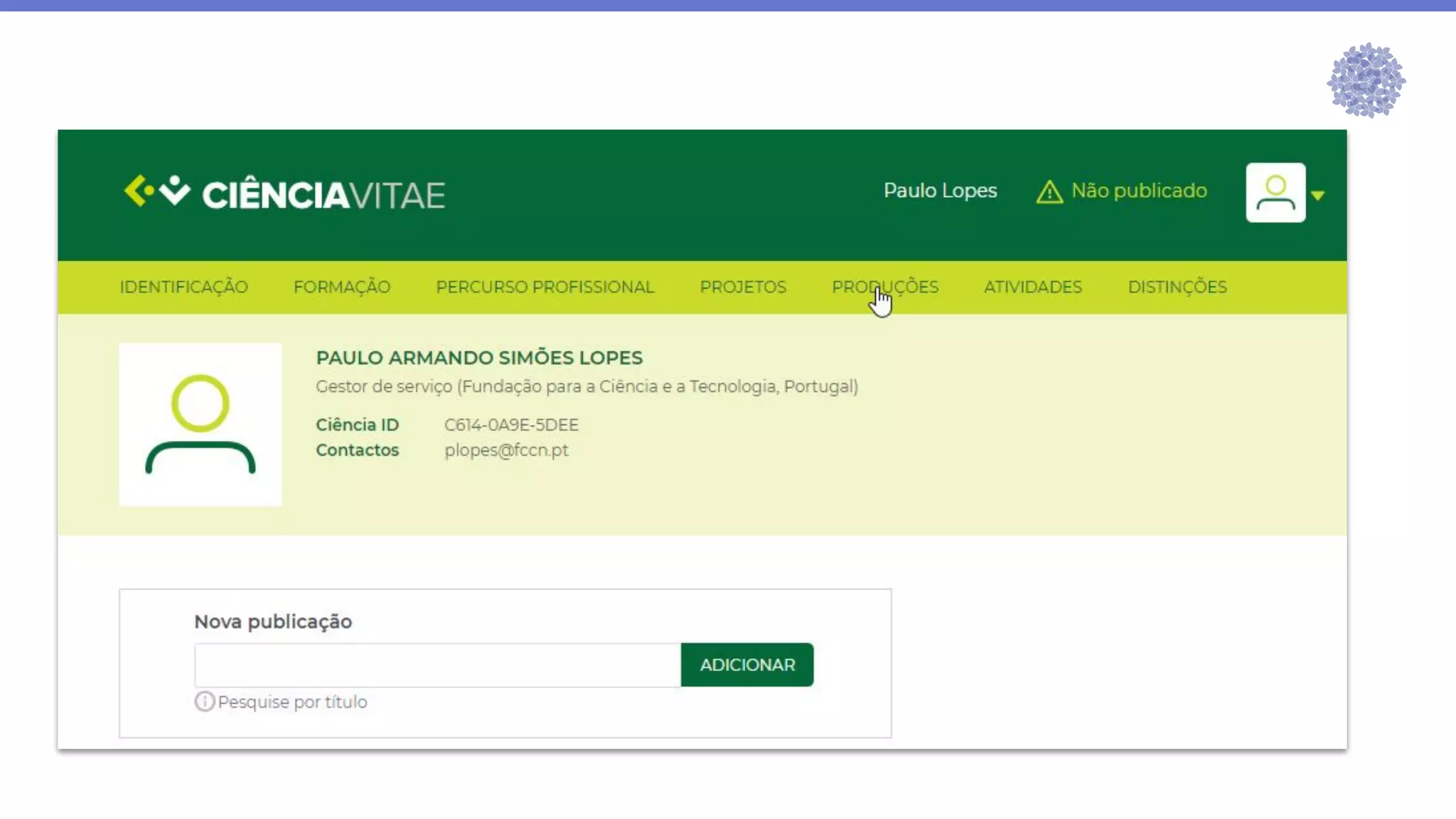
Task: Select the Projetos tab
Action: pos(743,287)
